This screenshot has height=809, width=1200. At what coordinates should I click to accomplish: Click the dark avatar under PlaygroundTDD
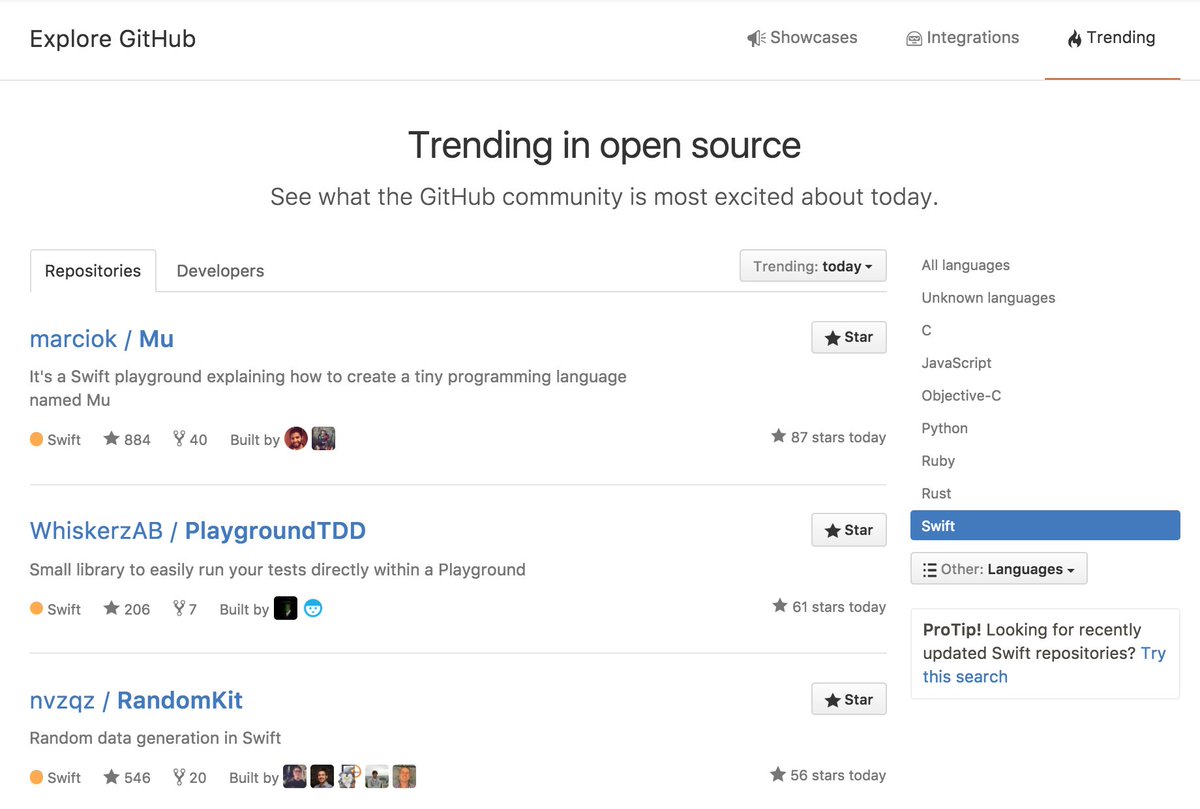point(286,608)
